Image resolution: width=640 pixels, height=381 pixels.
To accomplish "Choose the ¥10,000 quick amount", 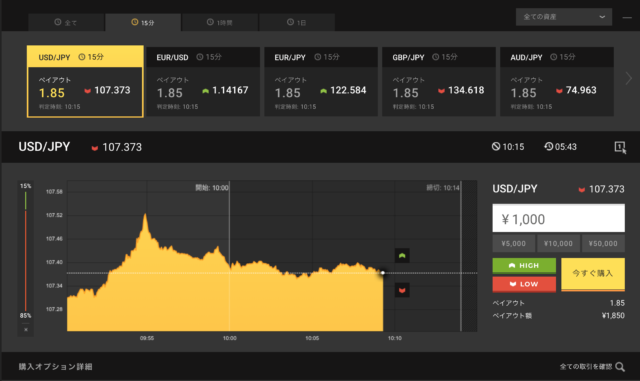I will pyautogui.click(x=558, y=243).
